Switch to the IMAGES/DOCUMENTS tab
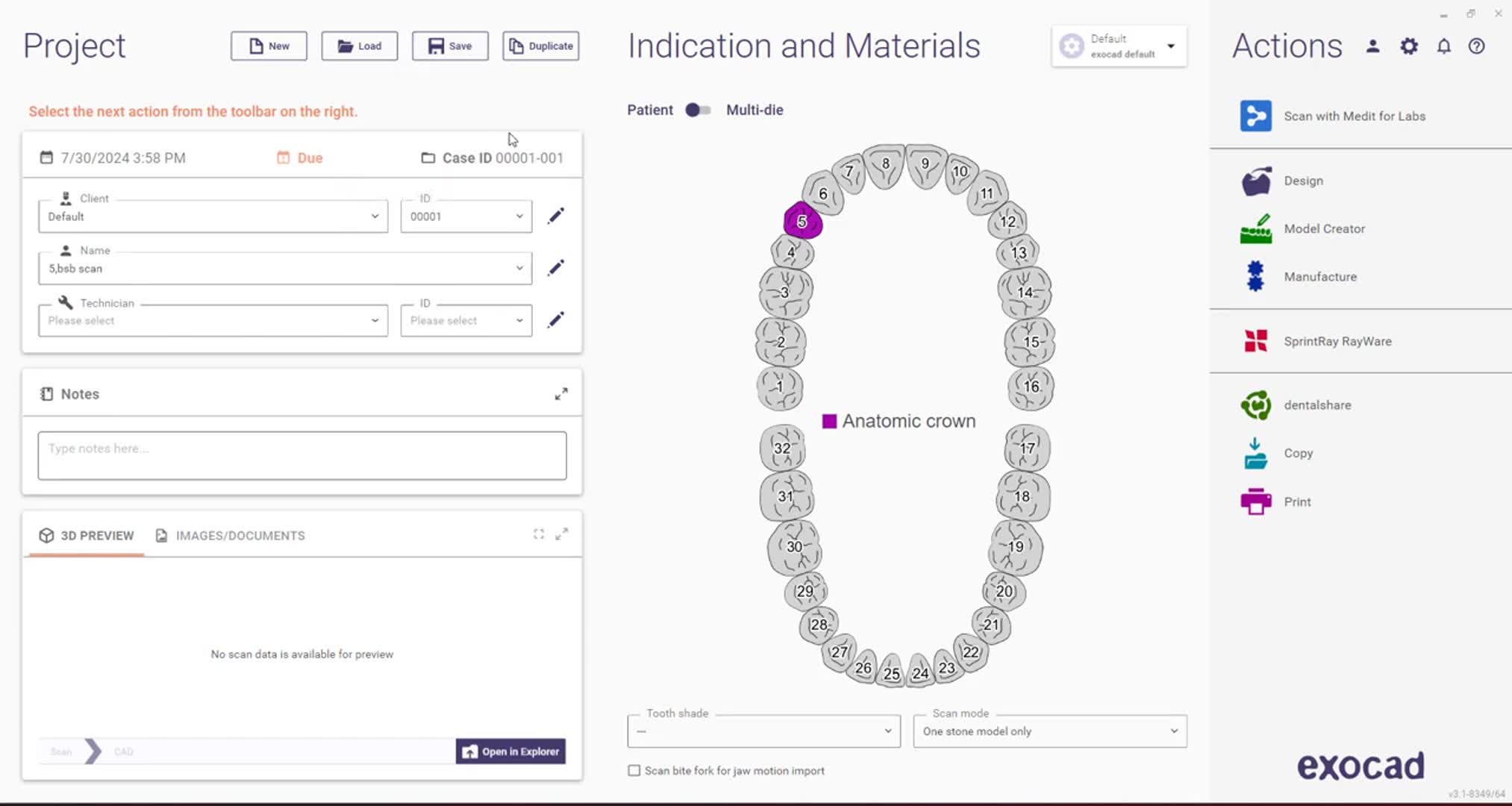Image resolution: width=1512 pixels, height=806 pixels. [230, 535]
